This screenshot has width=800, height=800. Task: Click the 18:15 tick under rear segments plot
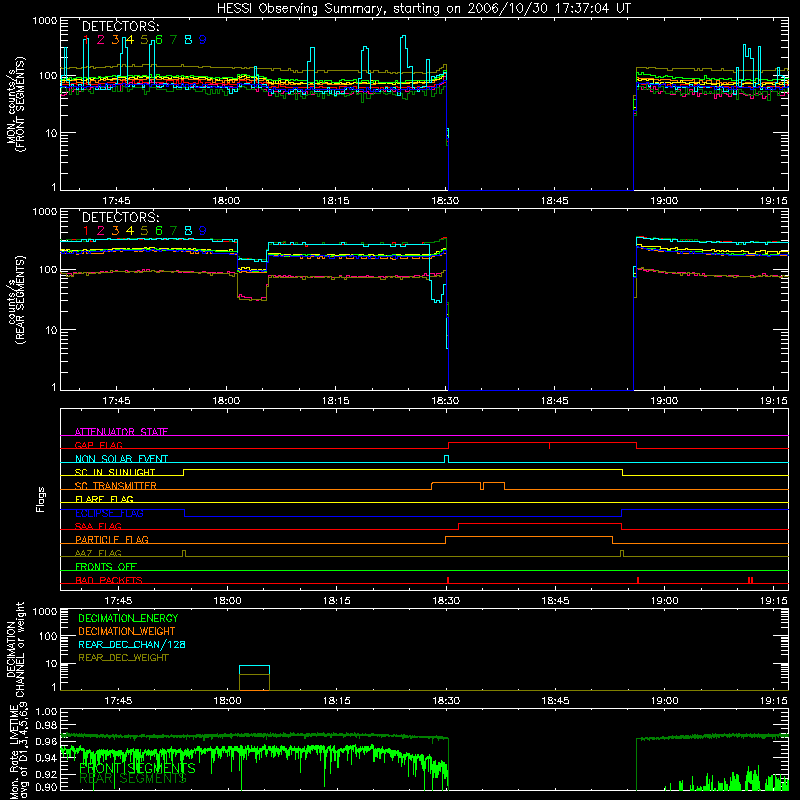pos(336,401)
